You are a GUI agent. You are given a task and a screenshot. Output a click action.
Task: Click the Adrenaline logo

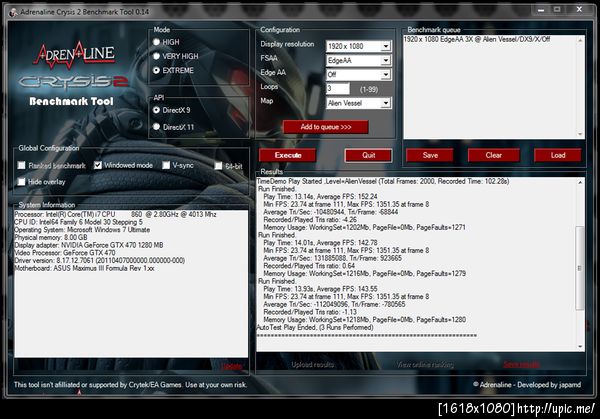(x=75, y=55)
